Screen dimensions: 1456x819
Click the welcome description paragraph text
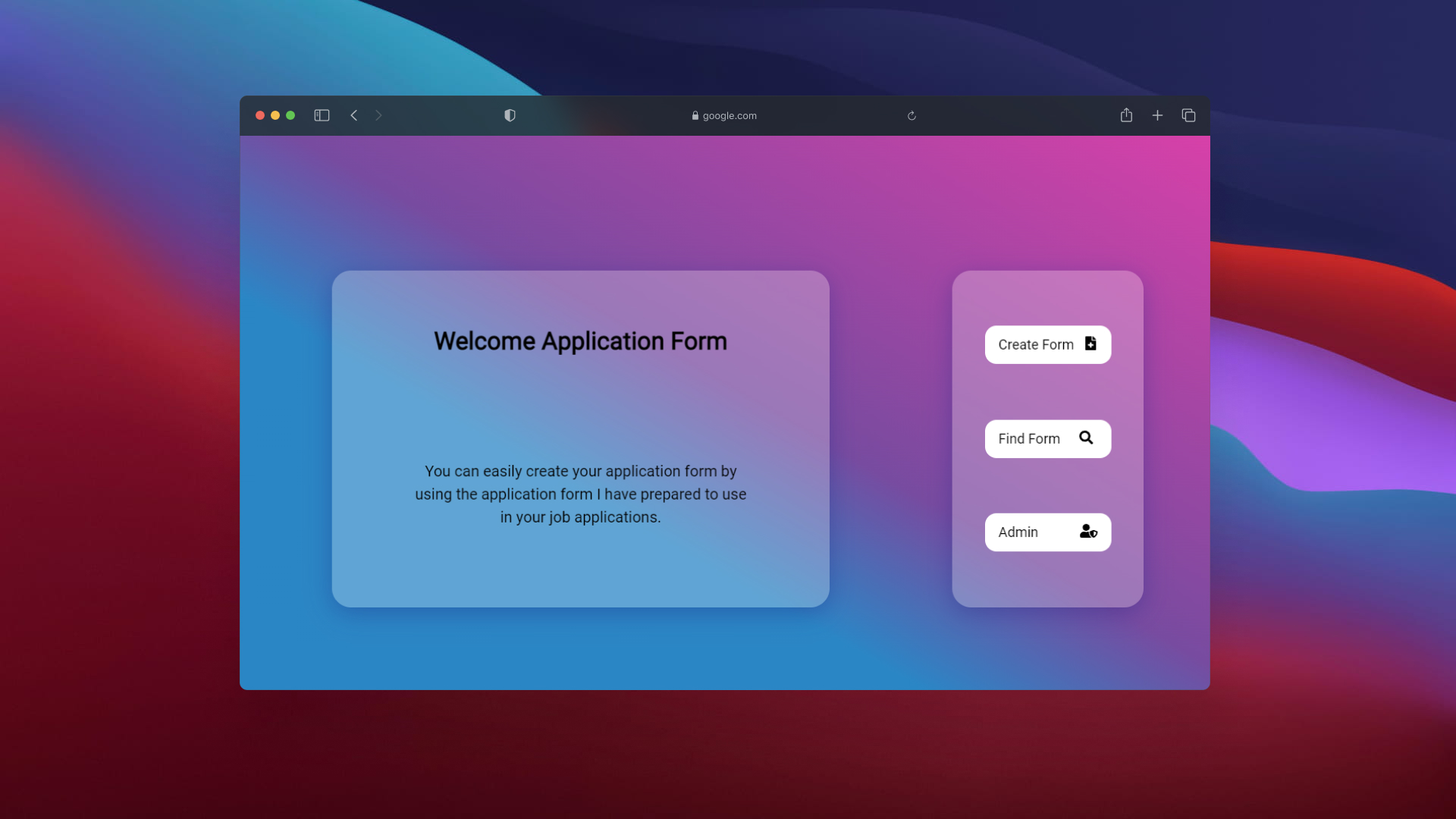[580, 494]
